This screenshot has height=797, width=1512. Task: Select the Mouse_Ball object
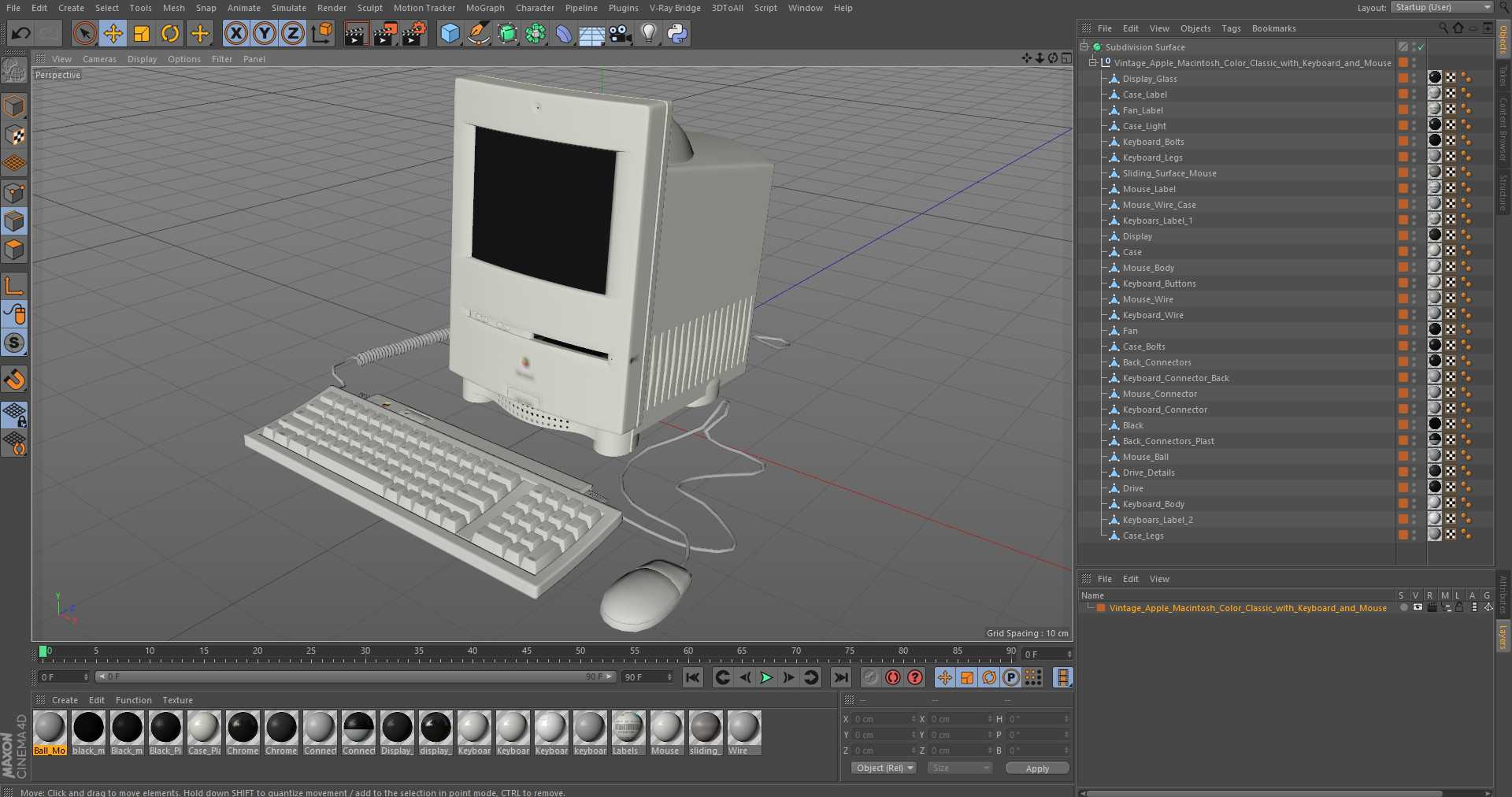1145,457
